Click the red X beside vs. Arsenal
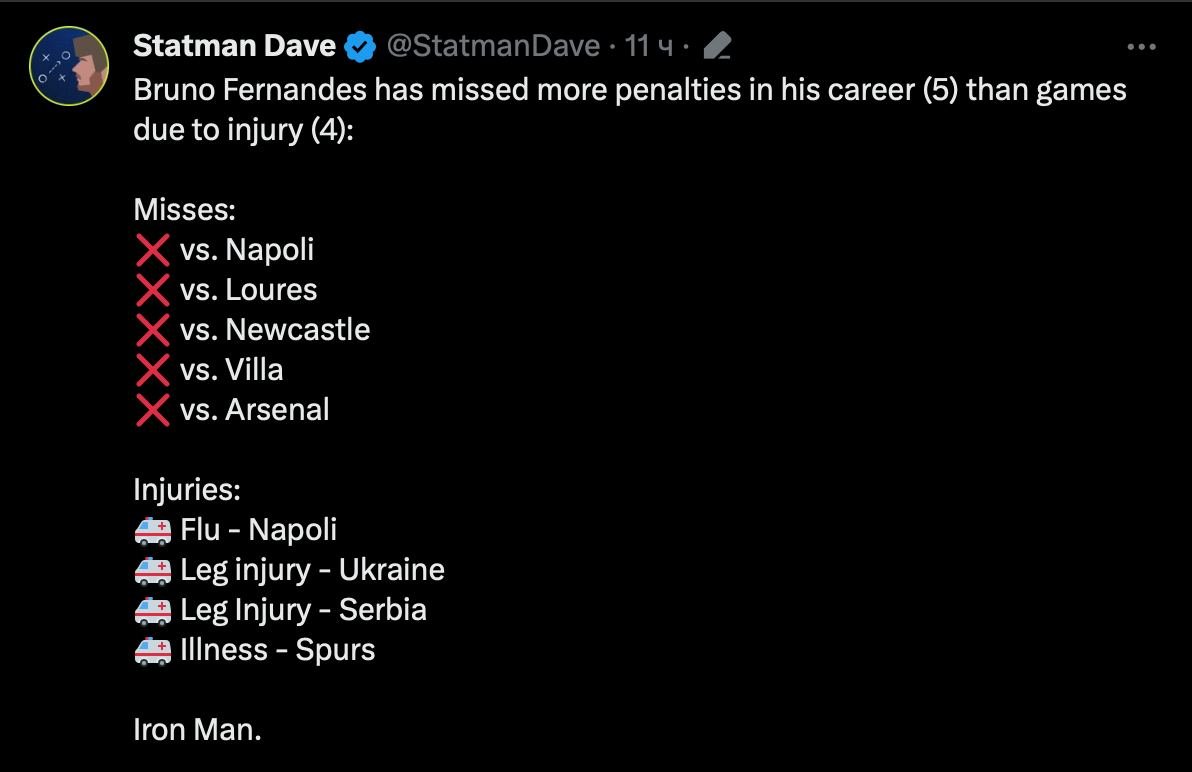The width and height of the screenshot is (1192, 772). (x=152, y=410)
